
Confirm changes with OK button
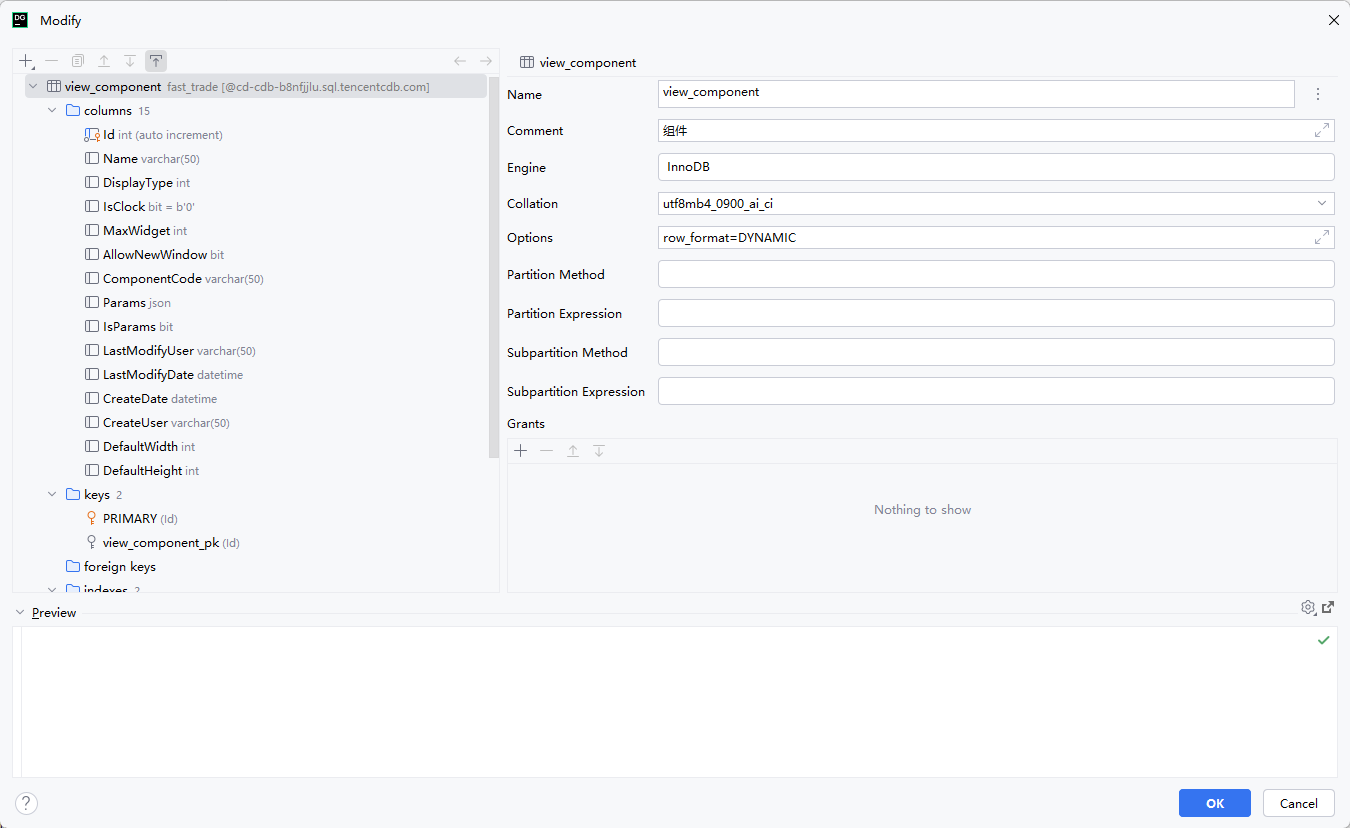pyautogui.click(x=1215, y=803)
